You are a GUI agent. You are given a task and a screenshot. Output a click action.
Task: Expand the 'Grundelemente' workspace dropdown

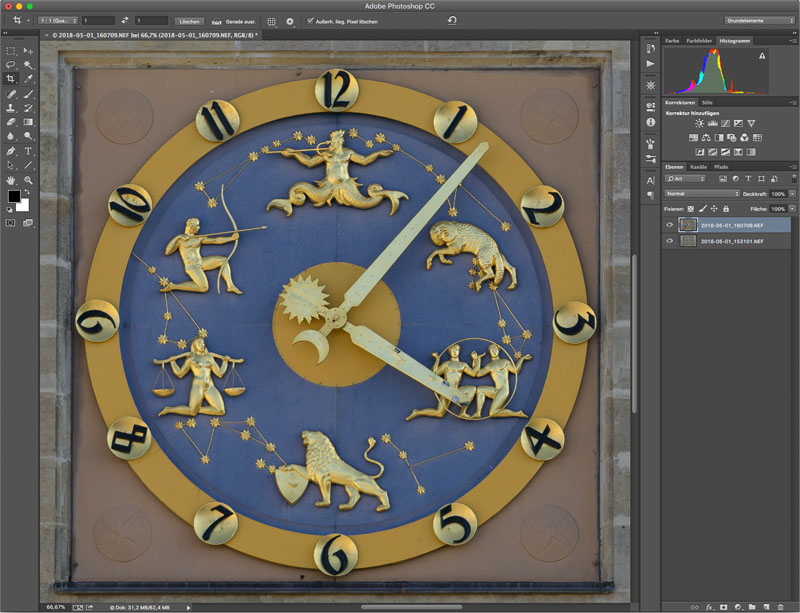pyautogui.click(x=760, y=20)
